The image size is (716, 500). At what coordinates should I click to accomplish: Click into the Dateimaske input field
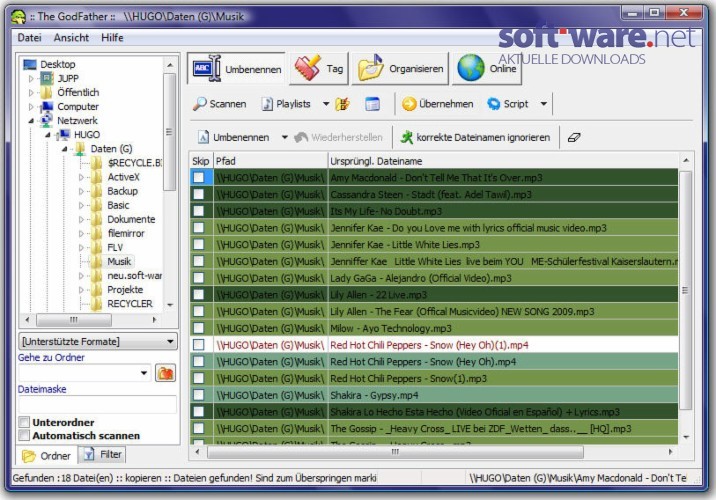[x=98, y=405]
